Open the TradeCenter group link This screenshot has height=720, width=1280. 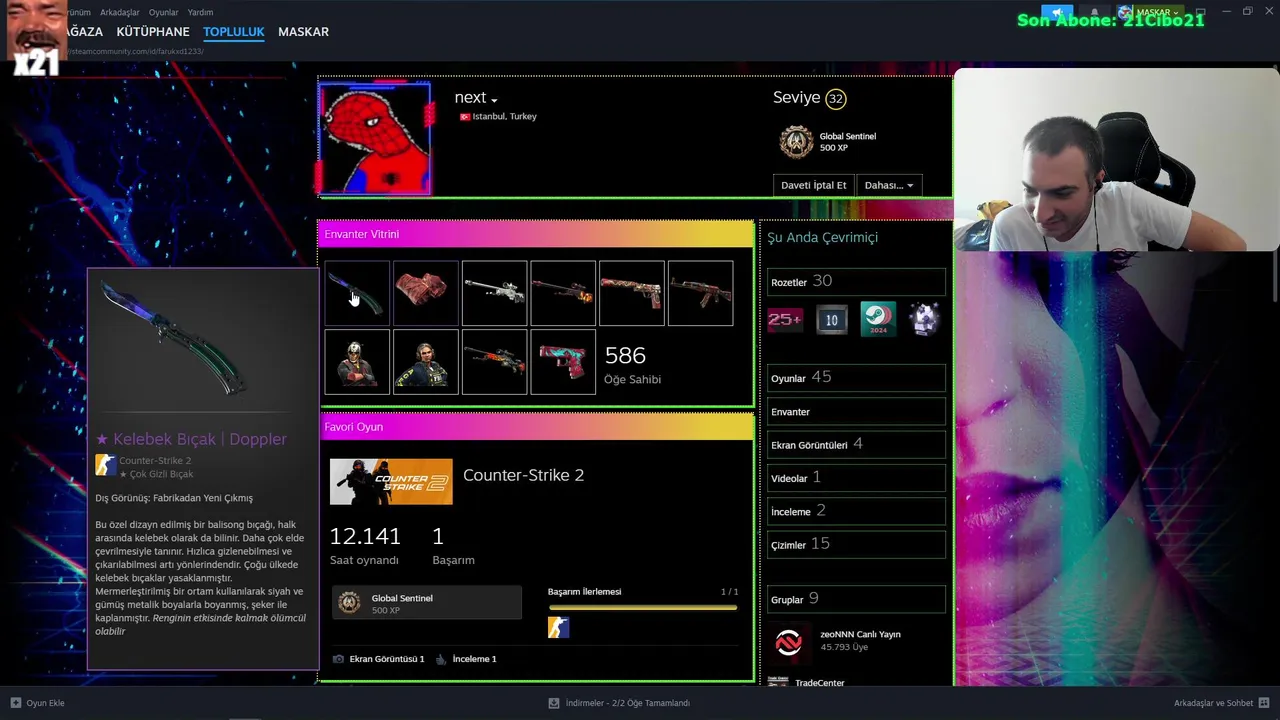[x=820, y=682]
